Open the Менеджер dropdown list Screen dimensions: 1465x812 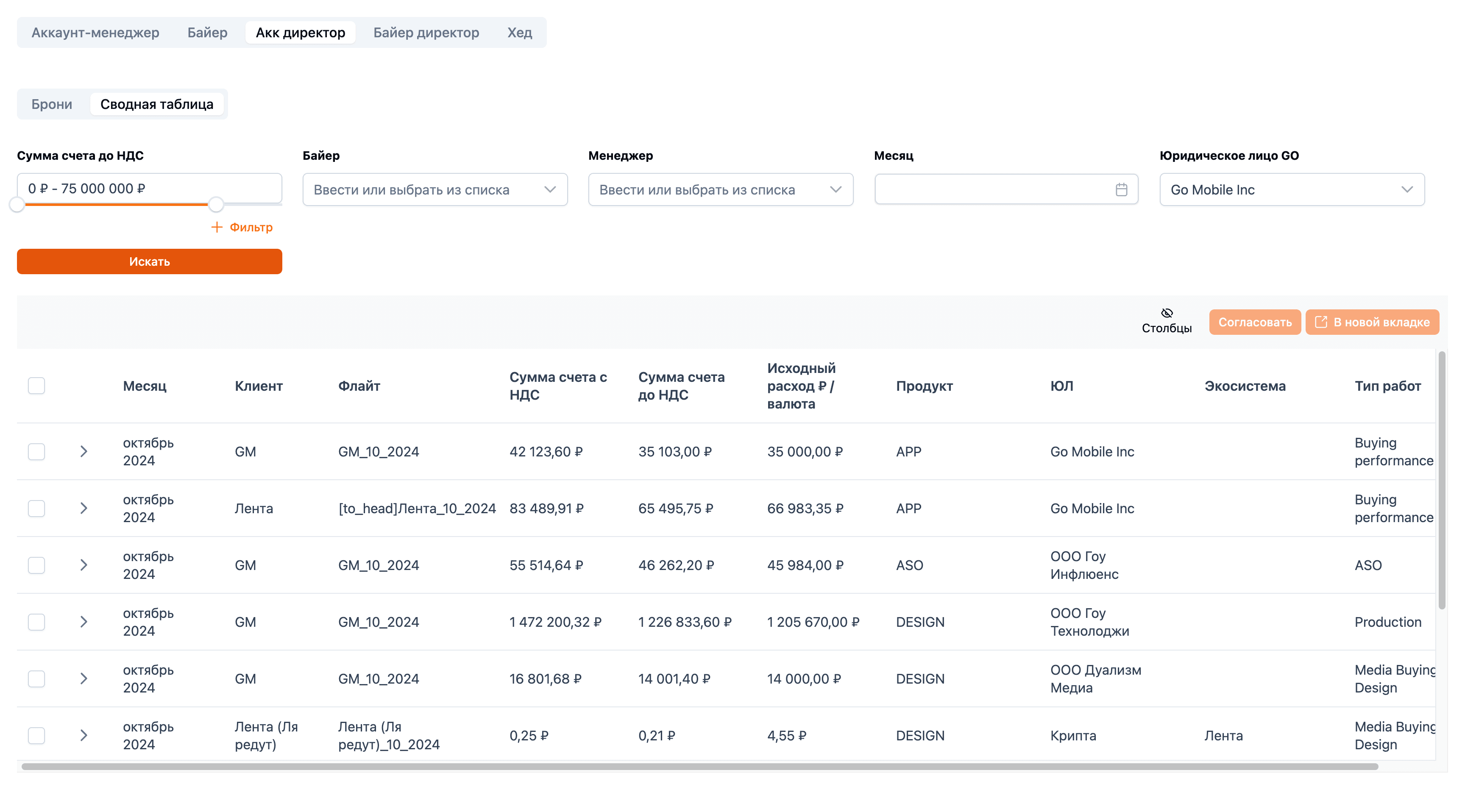721,189
